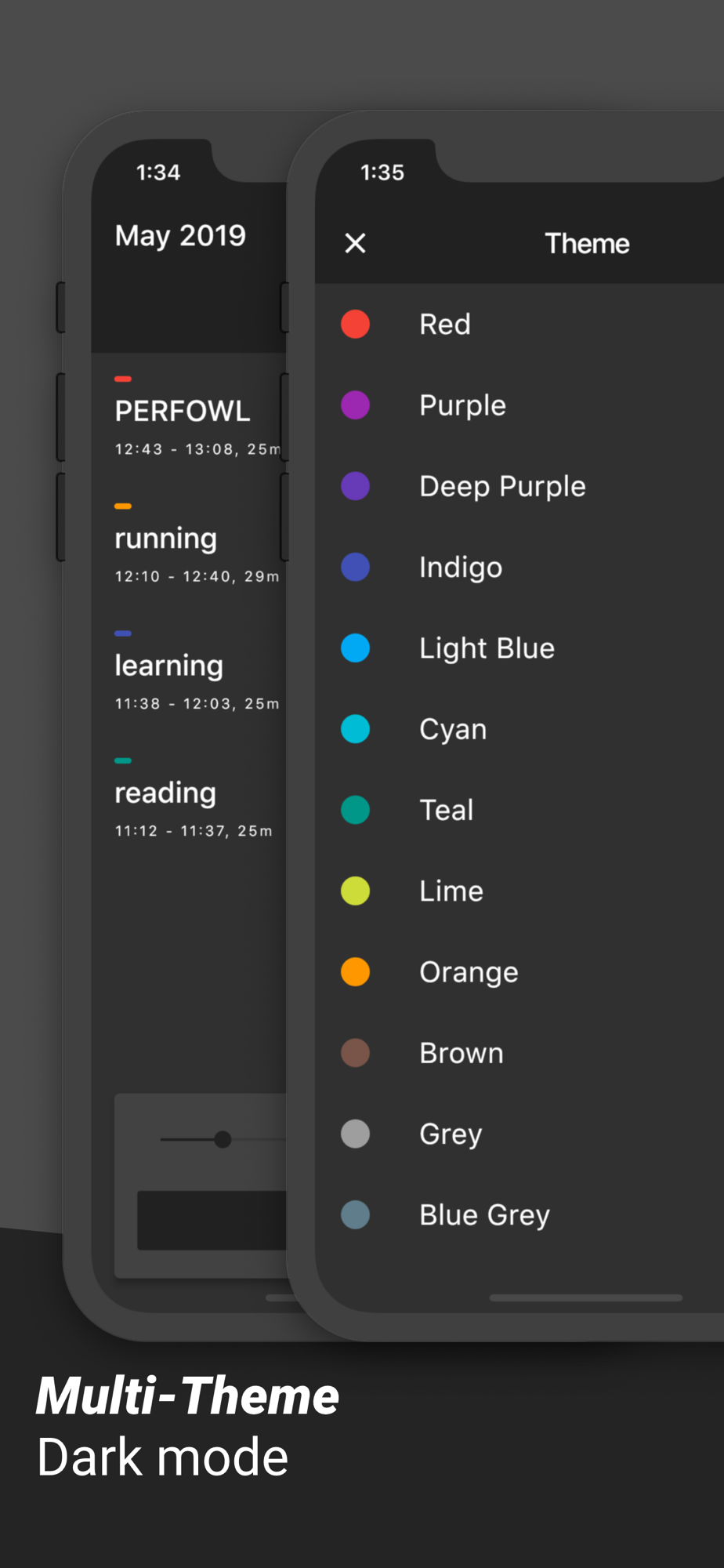Choose the Blue Grey theme swatch
Viewport: 724px width, 1568px height.
(355, 1215)
